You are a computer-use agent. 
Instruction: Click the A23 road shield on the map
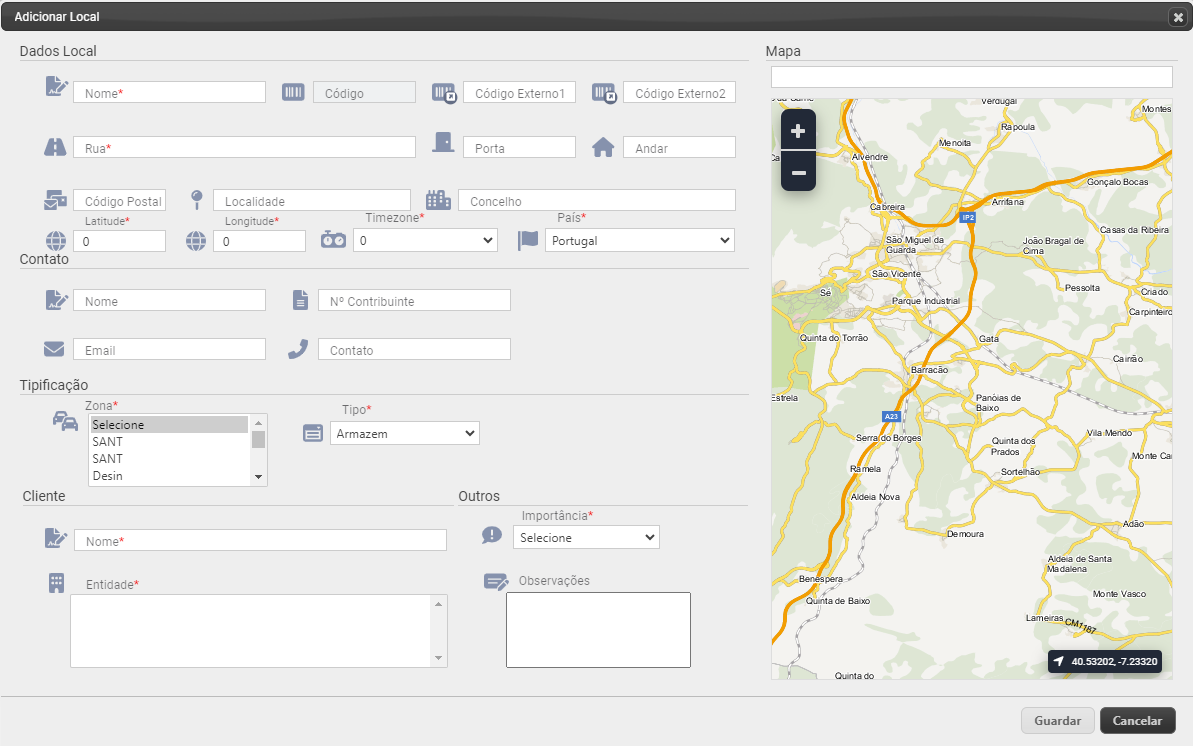point(891,416)
